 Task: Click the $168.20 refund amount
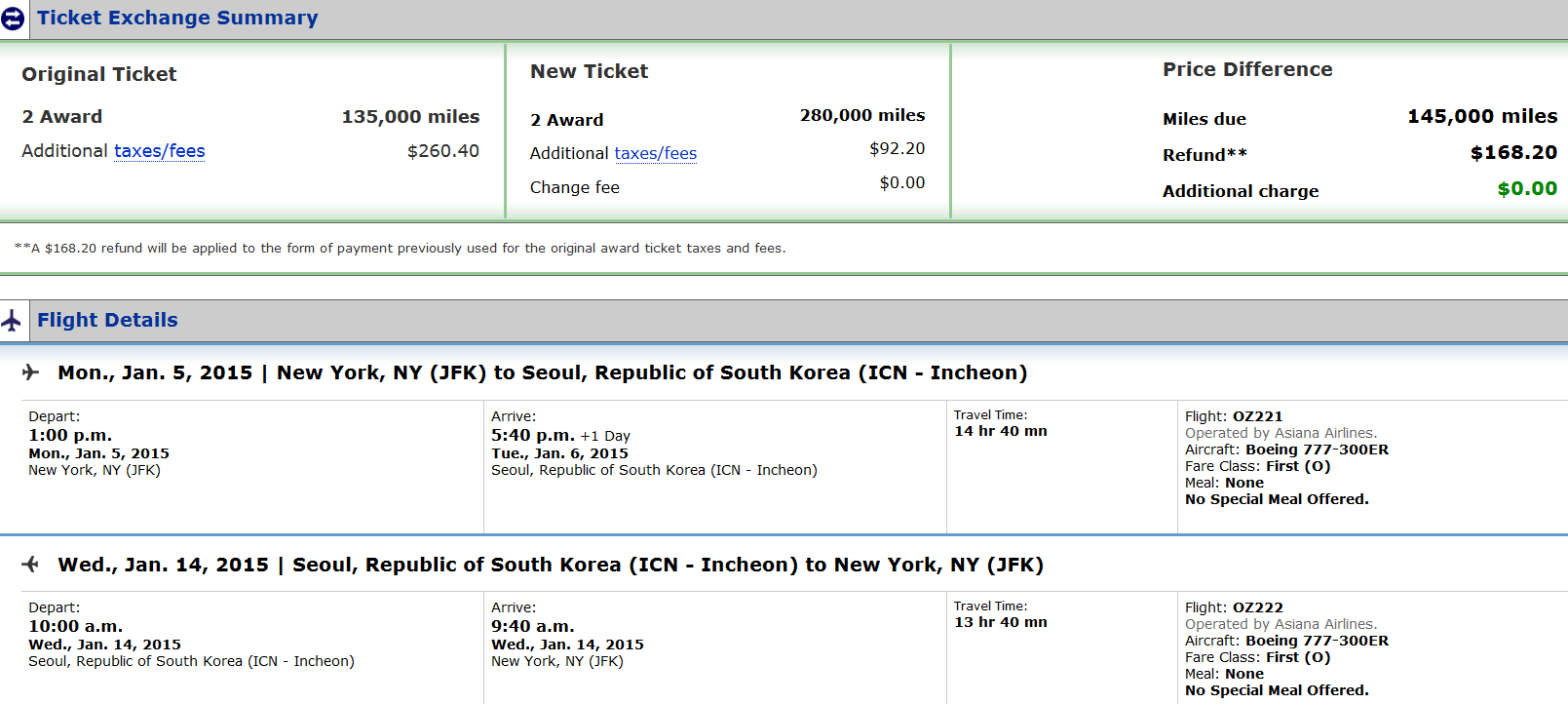1513,152
